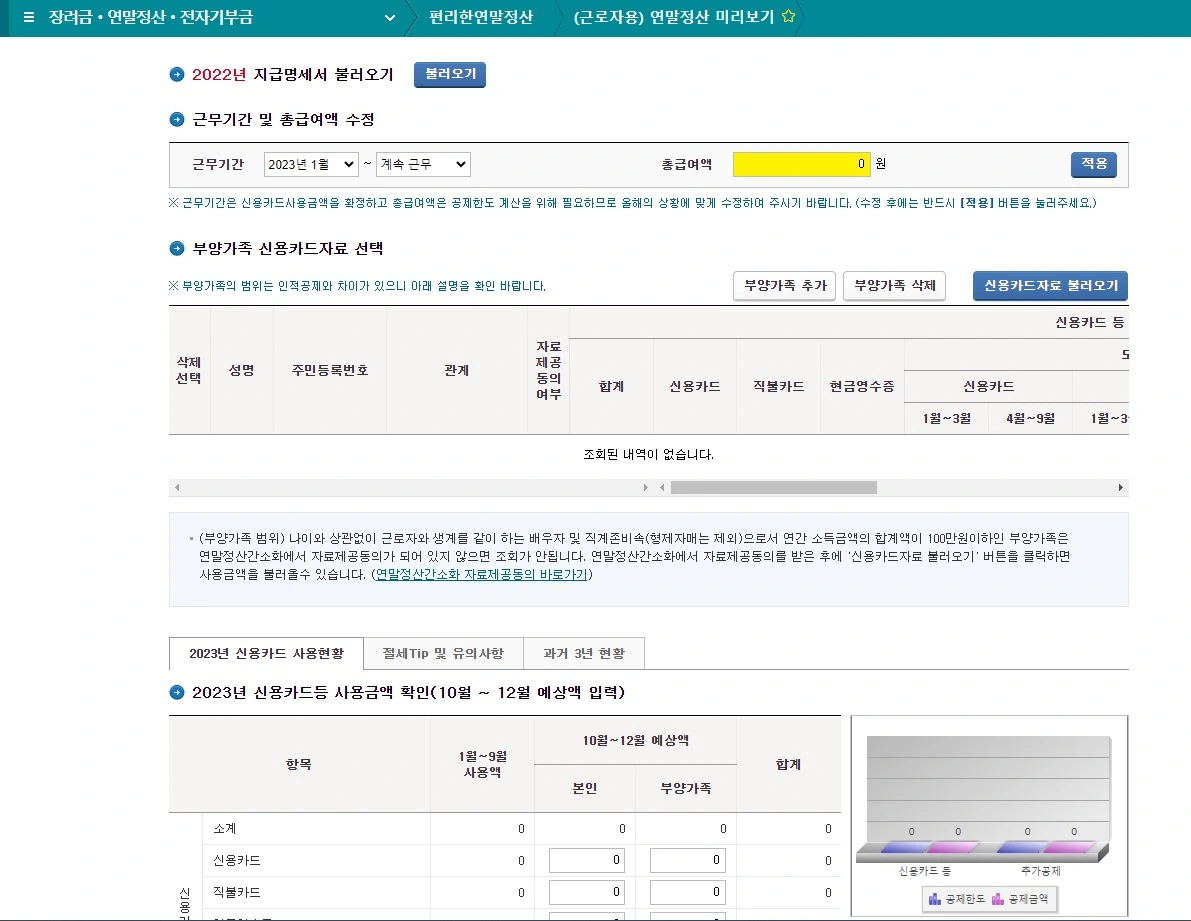Click the star icon next to 연말정산 미리보기
The image size is (1191, 921).
(787, 17)
